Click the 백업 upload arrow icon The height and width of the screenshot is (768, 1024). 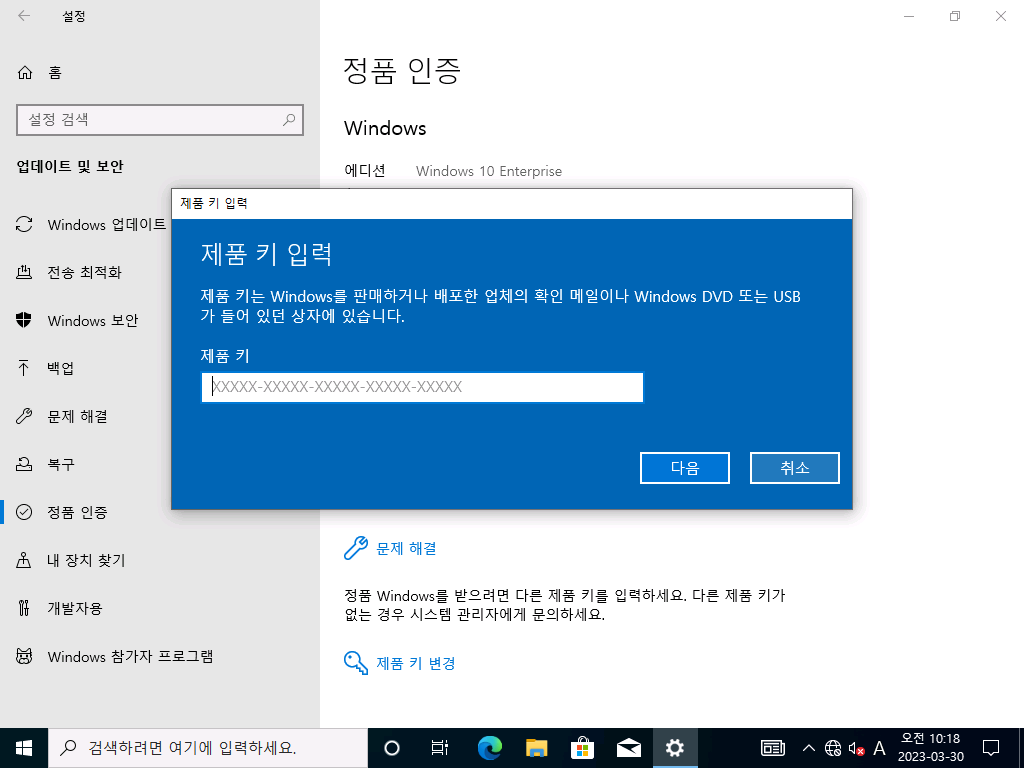[24, 368]
